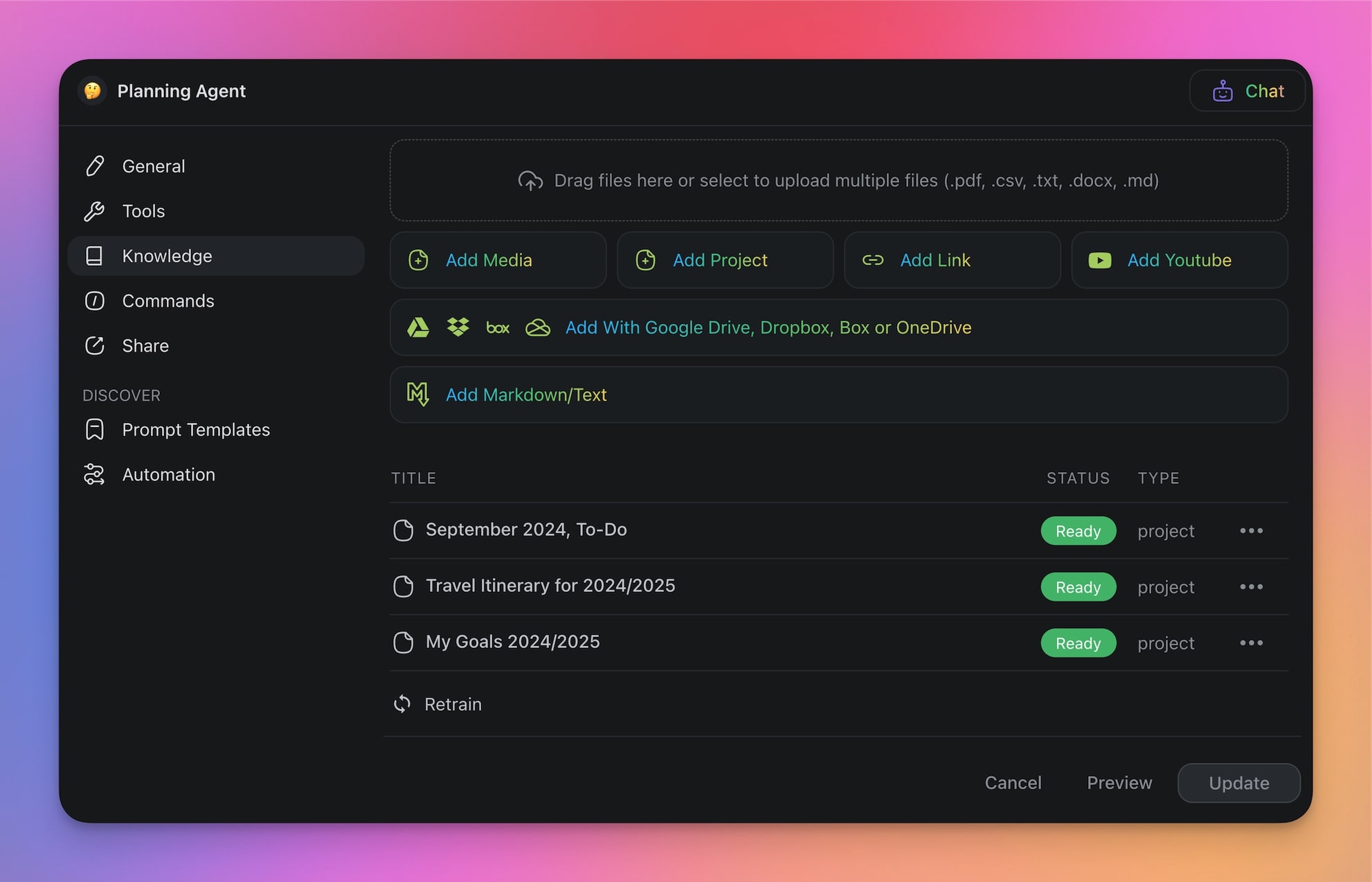The width and height of the screenshot is (1372, 882).
Task: Select the YouTube icon on Add Youtube button
Action: click(1100, 260)
